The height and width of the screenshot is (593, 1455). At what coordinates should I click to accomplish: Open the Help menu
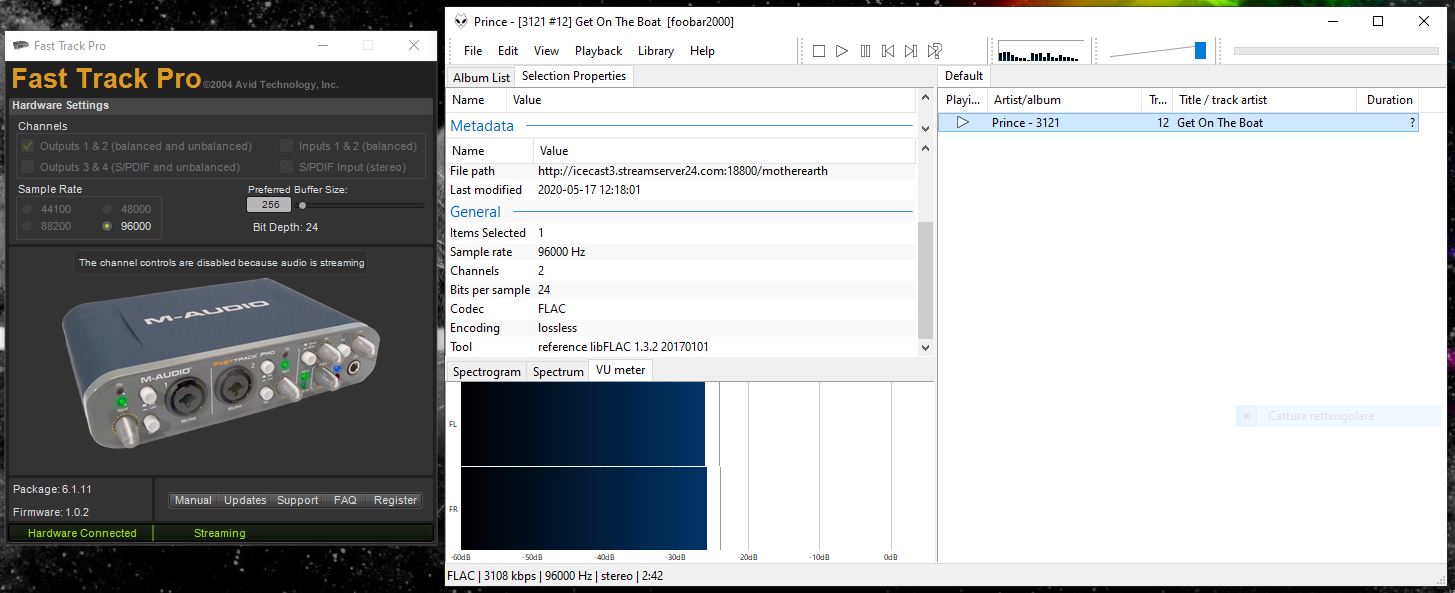click(702, 51)
